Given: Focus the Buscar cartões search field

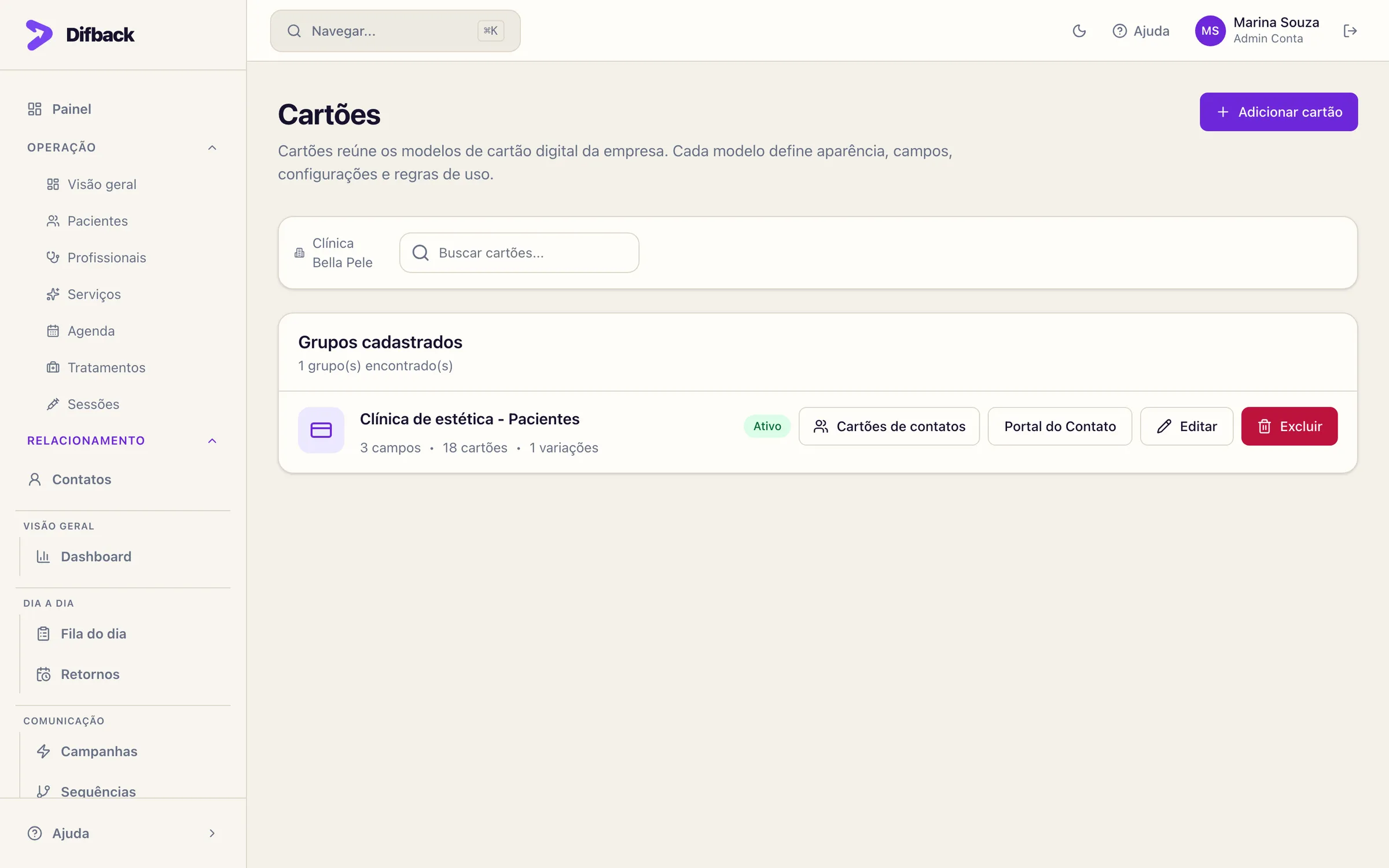Looking at the screenshot, I should [519, 253].
